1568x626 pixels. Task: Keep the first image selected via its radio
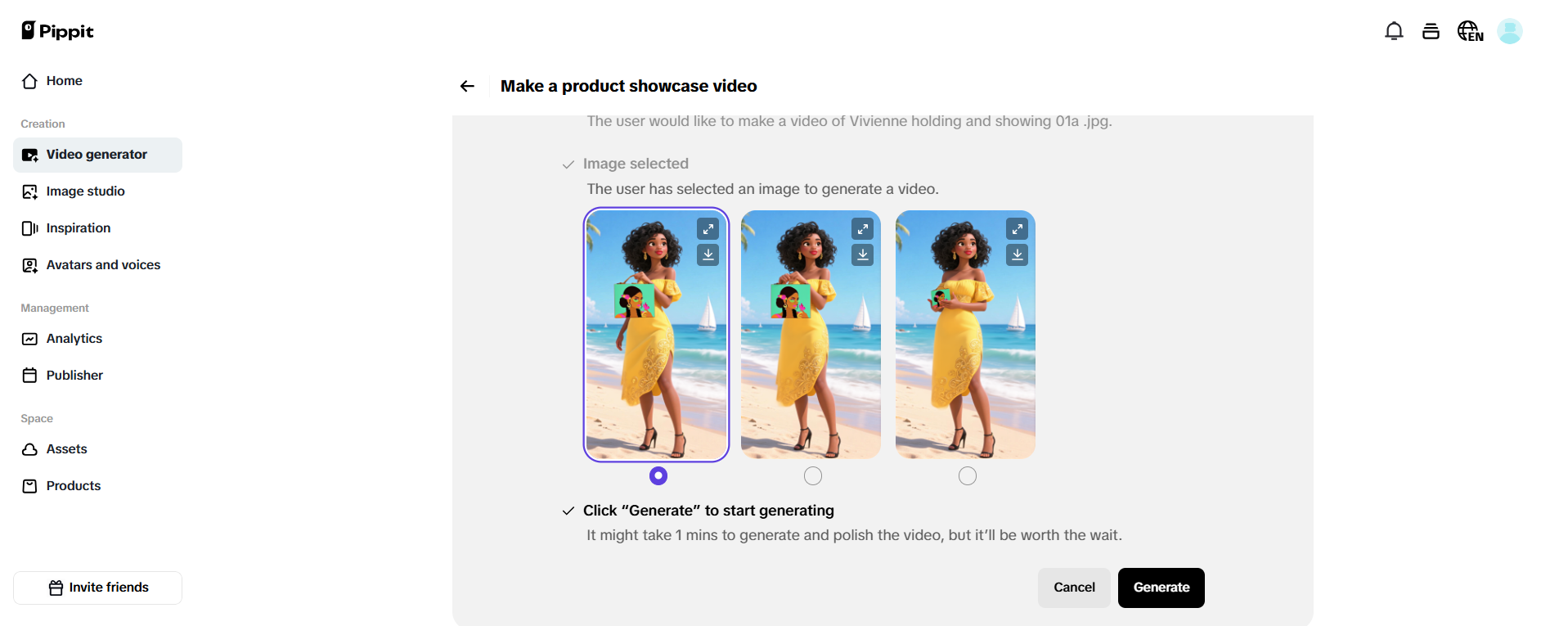click(657, 475)
